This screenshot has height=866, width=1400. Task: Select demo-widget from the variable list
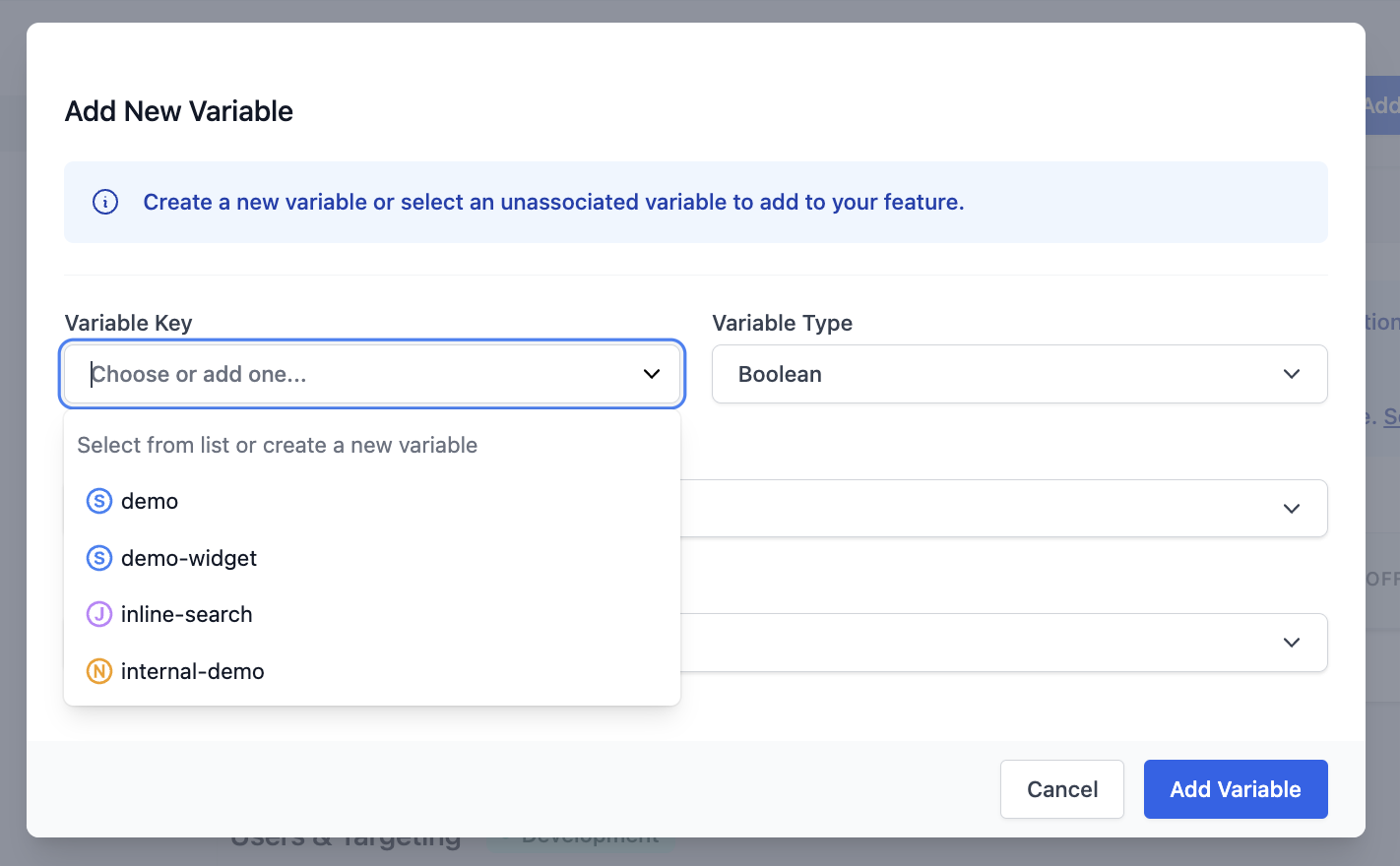coord(188,558)
